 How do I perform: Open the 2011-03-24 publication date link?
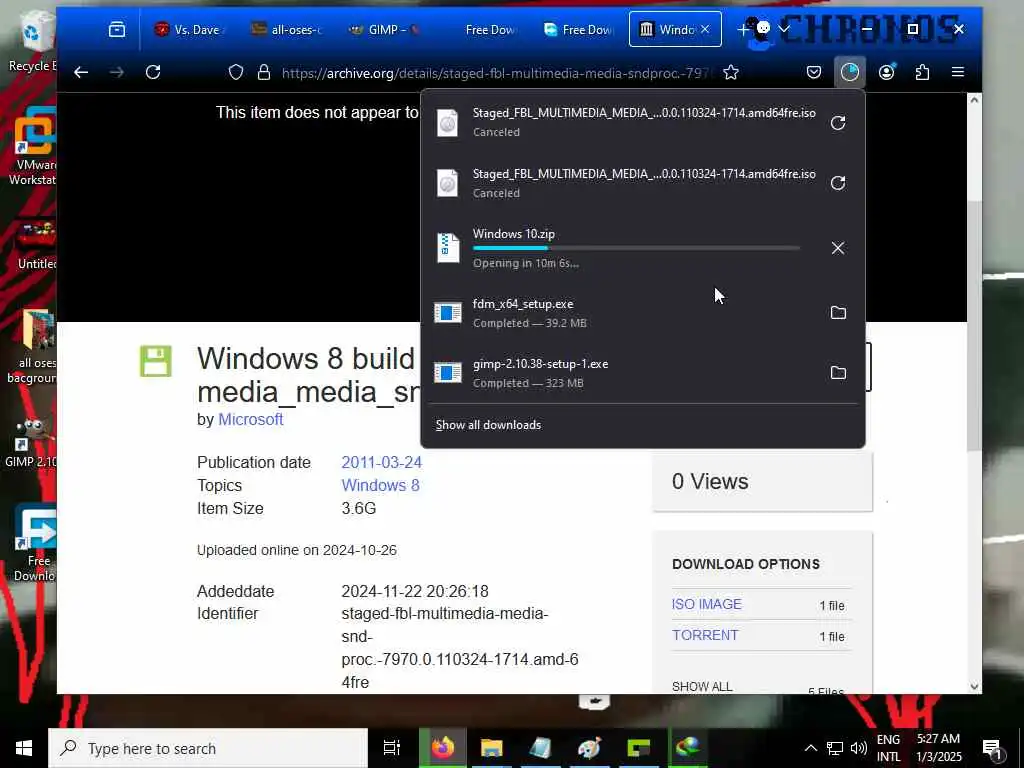click(x=381, y=462)
